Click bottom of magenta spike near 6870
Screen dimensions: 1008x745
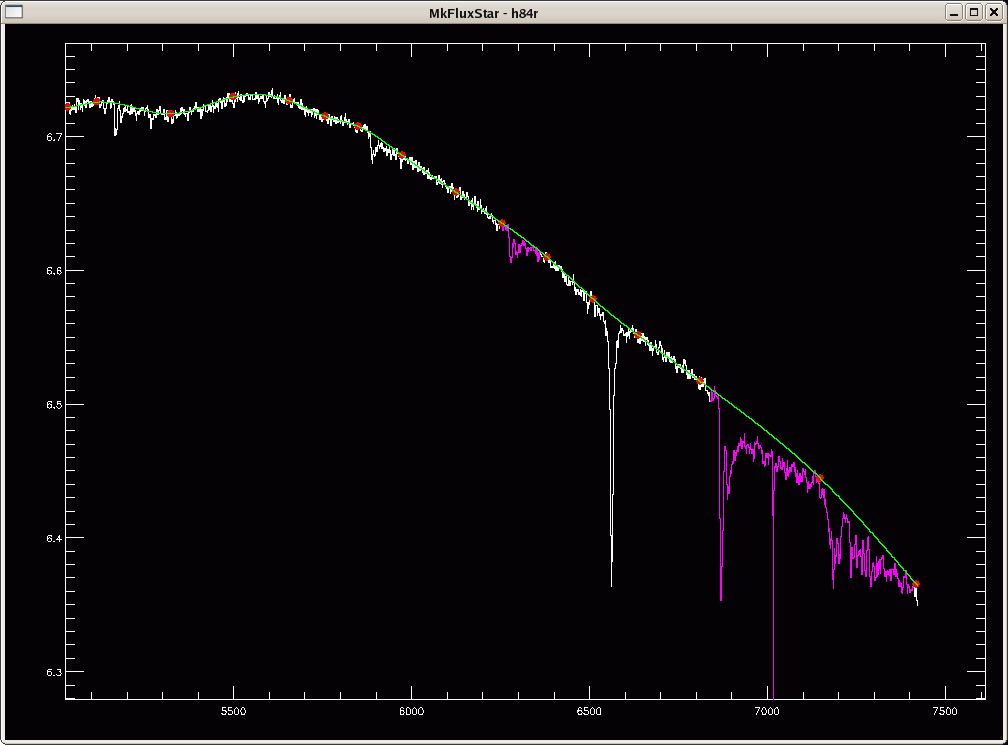pyautogui.click(x=721, y=598)
